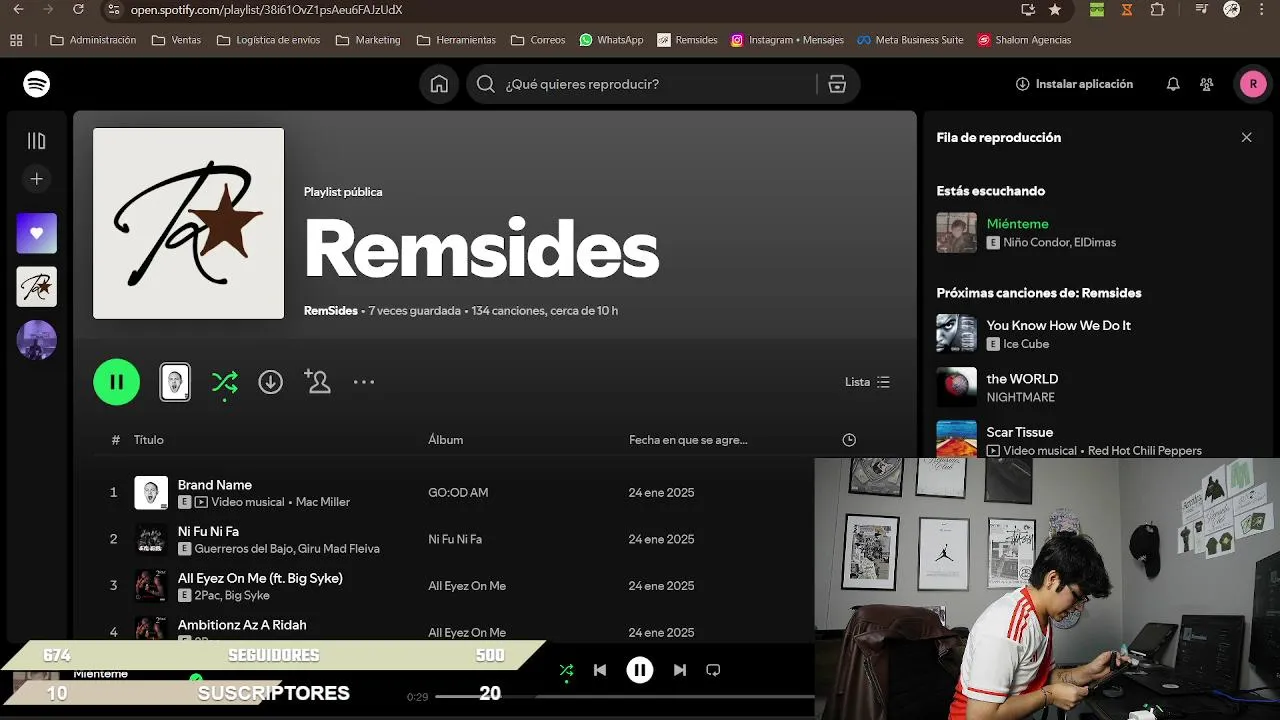Open WhatsApp bookmark
The image size is (1280, 720).
pyautogui.click(x=611, y=40)
